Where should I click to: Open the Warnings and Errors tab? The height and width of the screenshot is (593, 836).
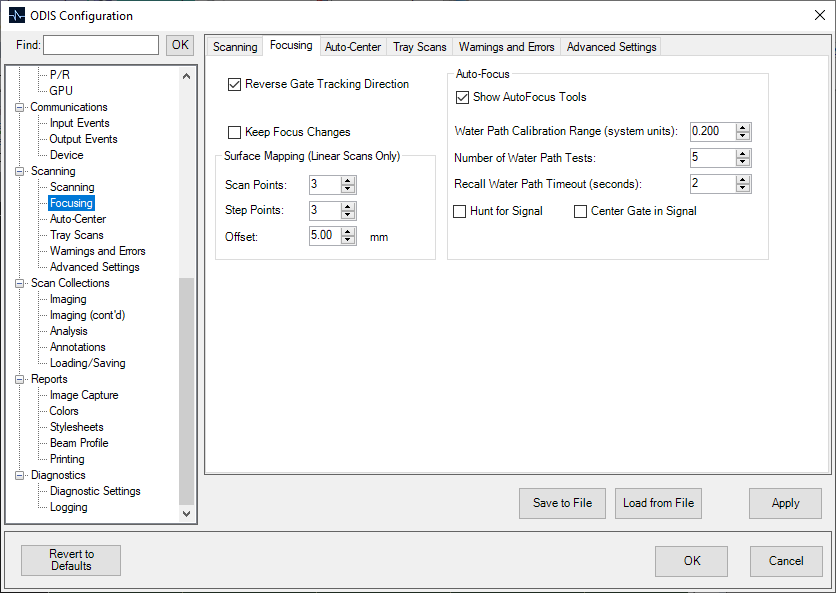506,47
